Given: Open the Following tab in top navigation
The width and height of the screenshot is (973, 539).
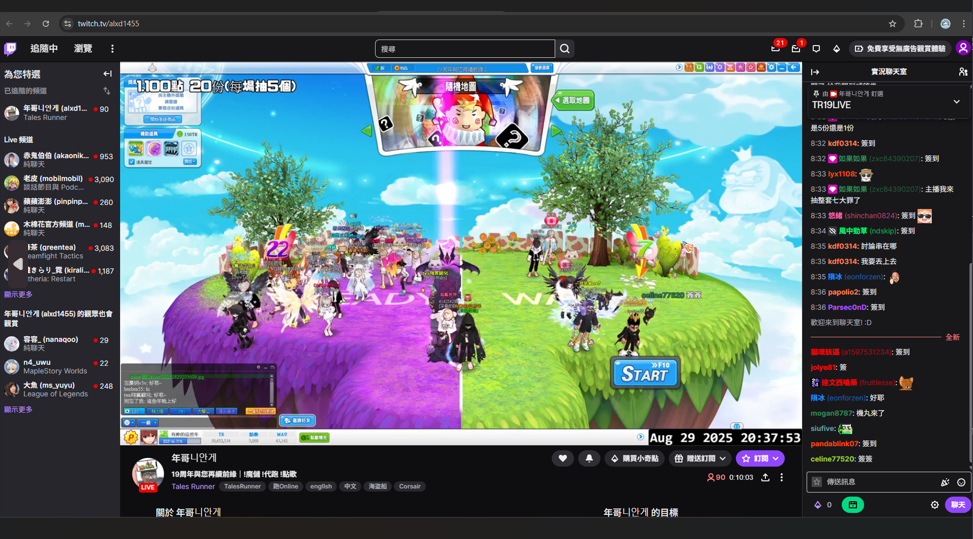Looking at the screenshot, I should coord(44,48).
